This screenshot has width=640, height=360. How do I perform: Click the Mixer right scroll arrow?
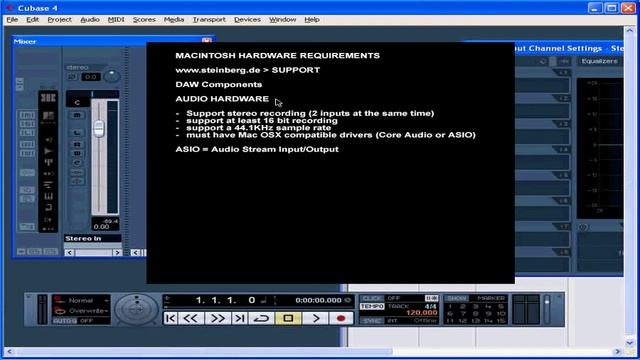[x=117, y=253]
